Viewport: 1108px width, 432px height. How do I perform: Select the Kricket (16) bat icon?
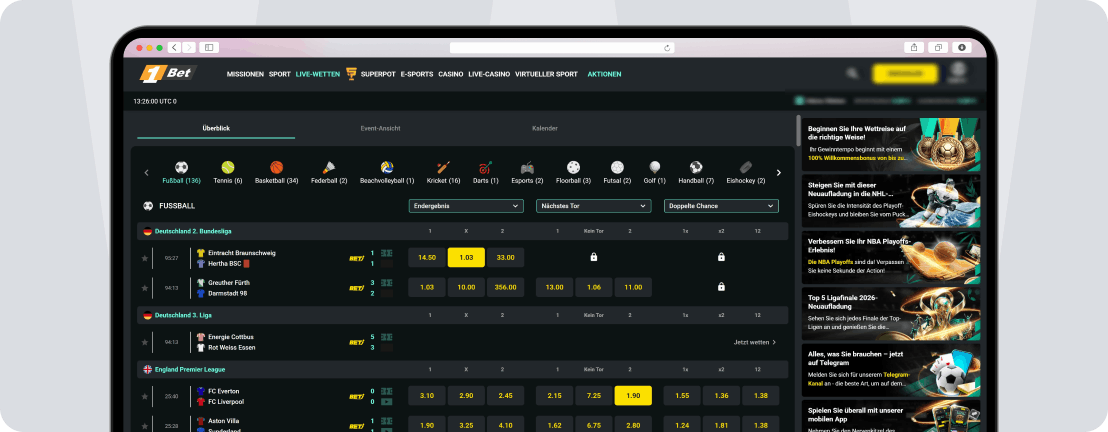coord(443,168)
